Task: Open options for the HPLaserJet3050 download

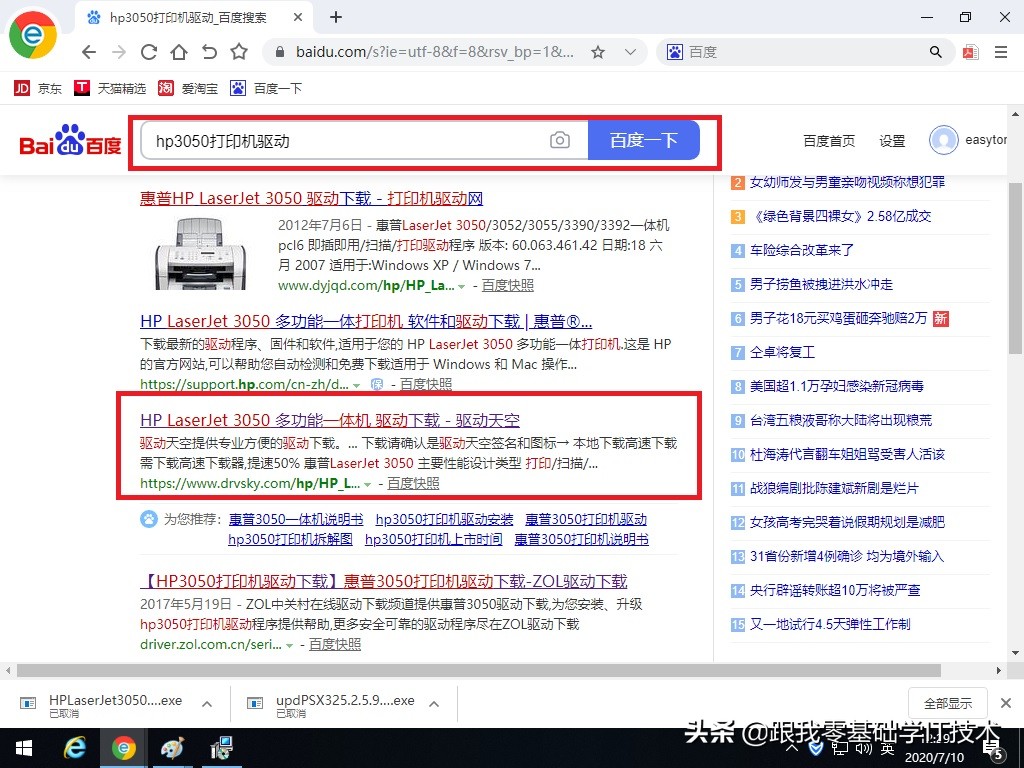Action: click(x=204, y=703)
